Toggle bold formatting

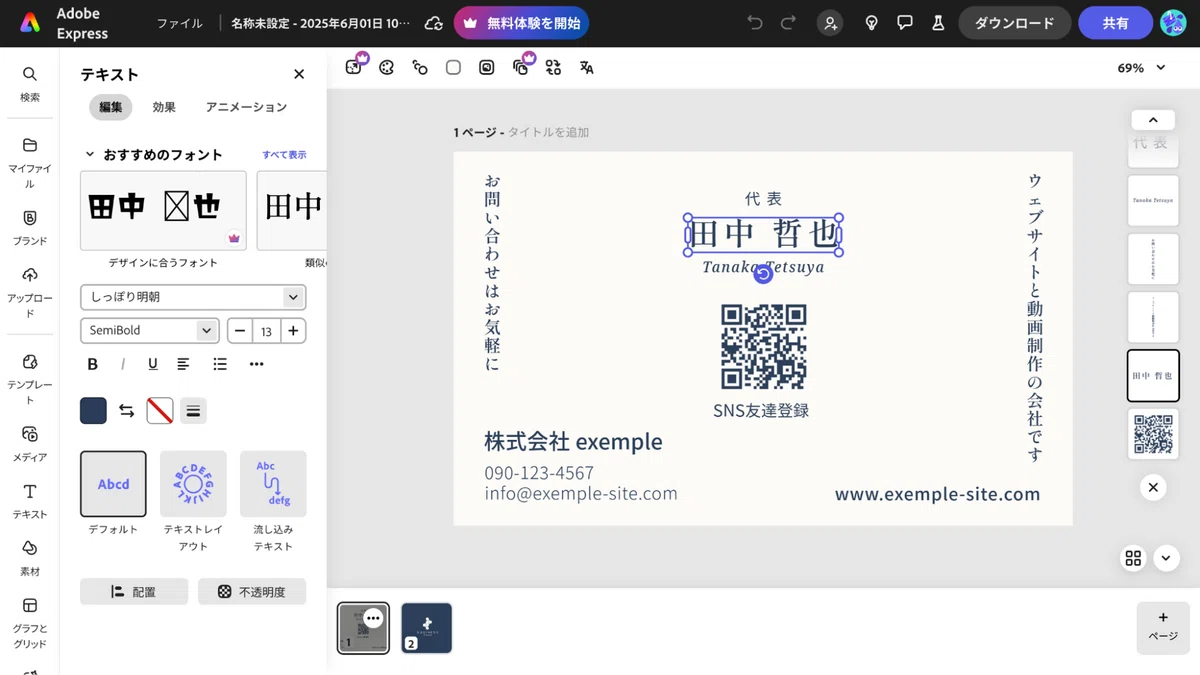pos(93,364)
